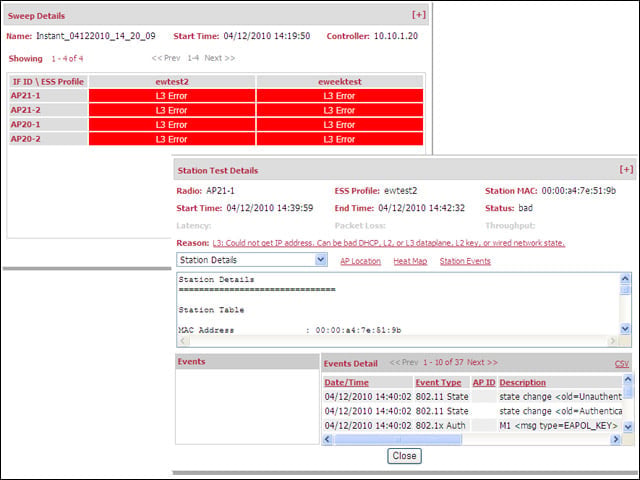Image resolution: width=640 pixels, height=480 pixels.
Task: Click scroll-up arrow in Station Details text box
Action: pos(625,279)
